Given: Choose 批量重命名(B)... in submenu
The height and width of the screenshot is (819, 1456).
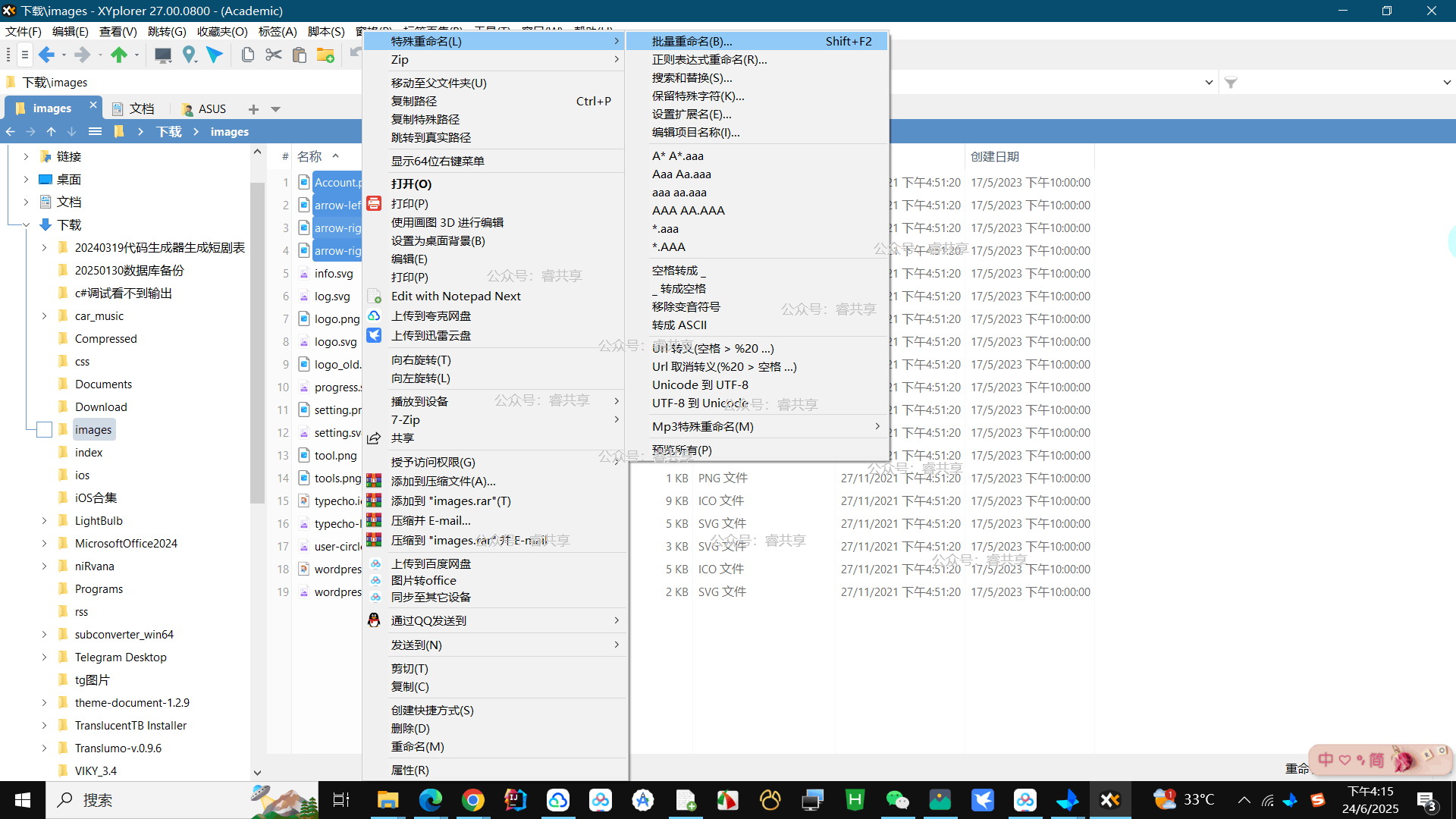Looking at the screenshot, I should click(x=757, y=41).
